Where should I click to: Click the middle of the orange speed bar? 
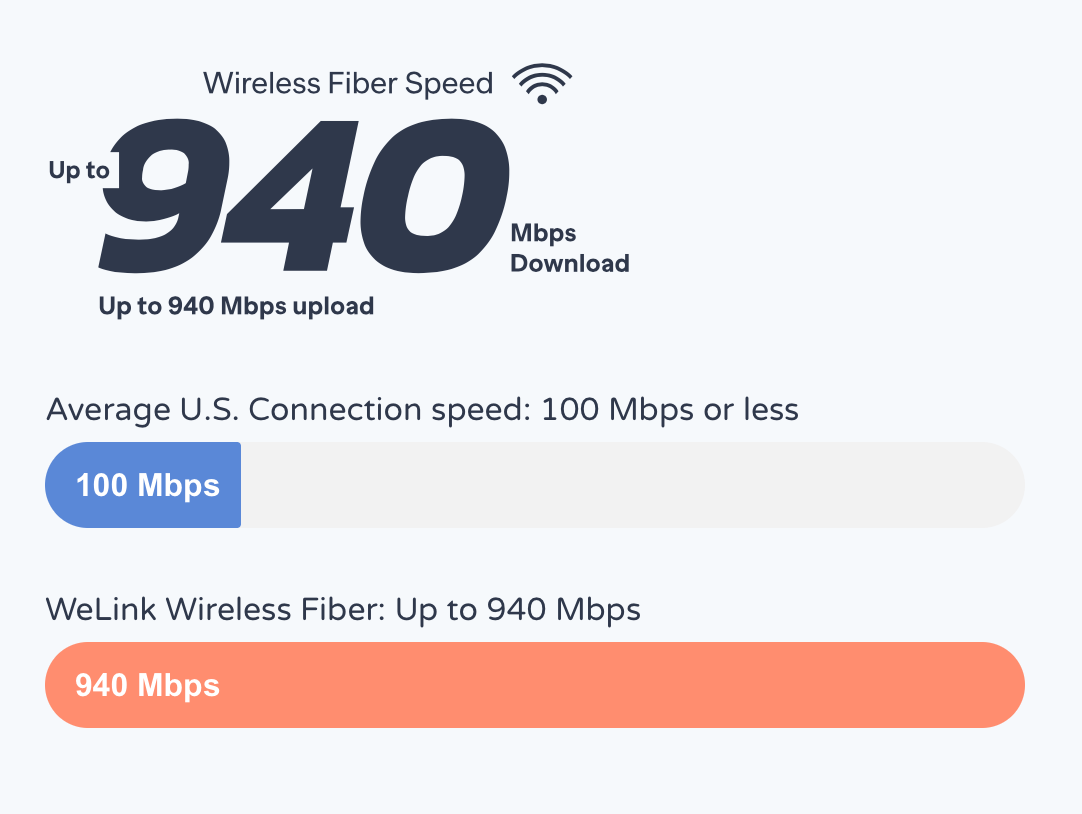[x=535, y=685]
